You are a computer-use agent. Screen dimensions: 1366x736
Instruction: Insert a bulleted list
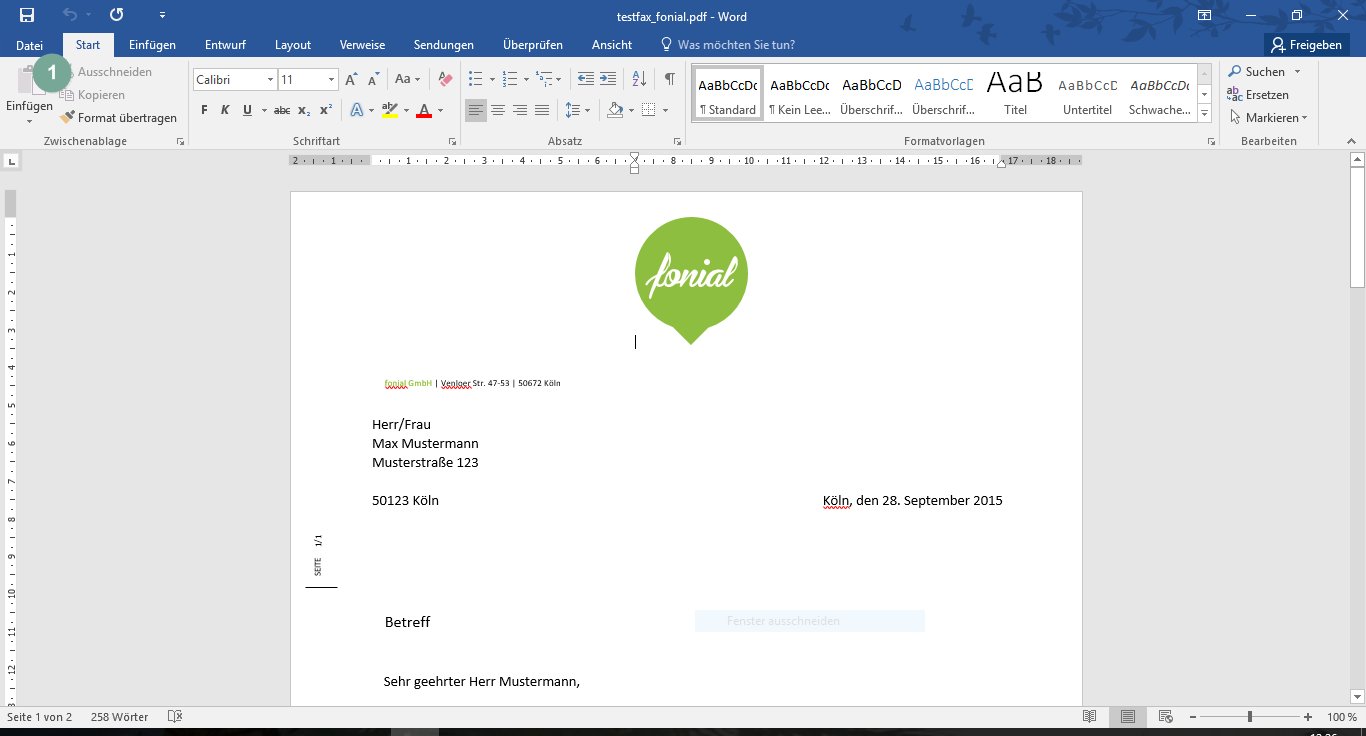[x=475, y=79]
